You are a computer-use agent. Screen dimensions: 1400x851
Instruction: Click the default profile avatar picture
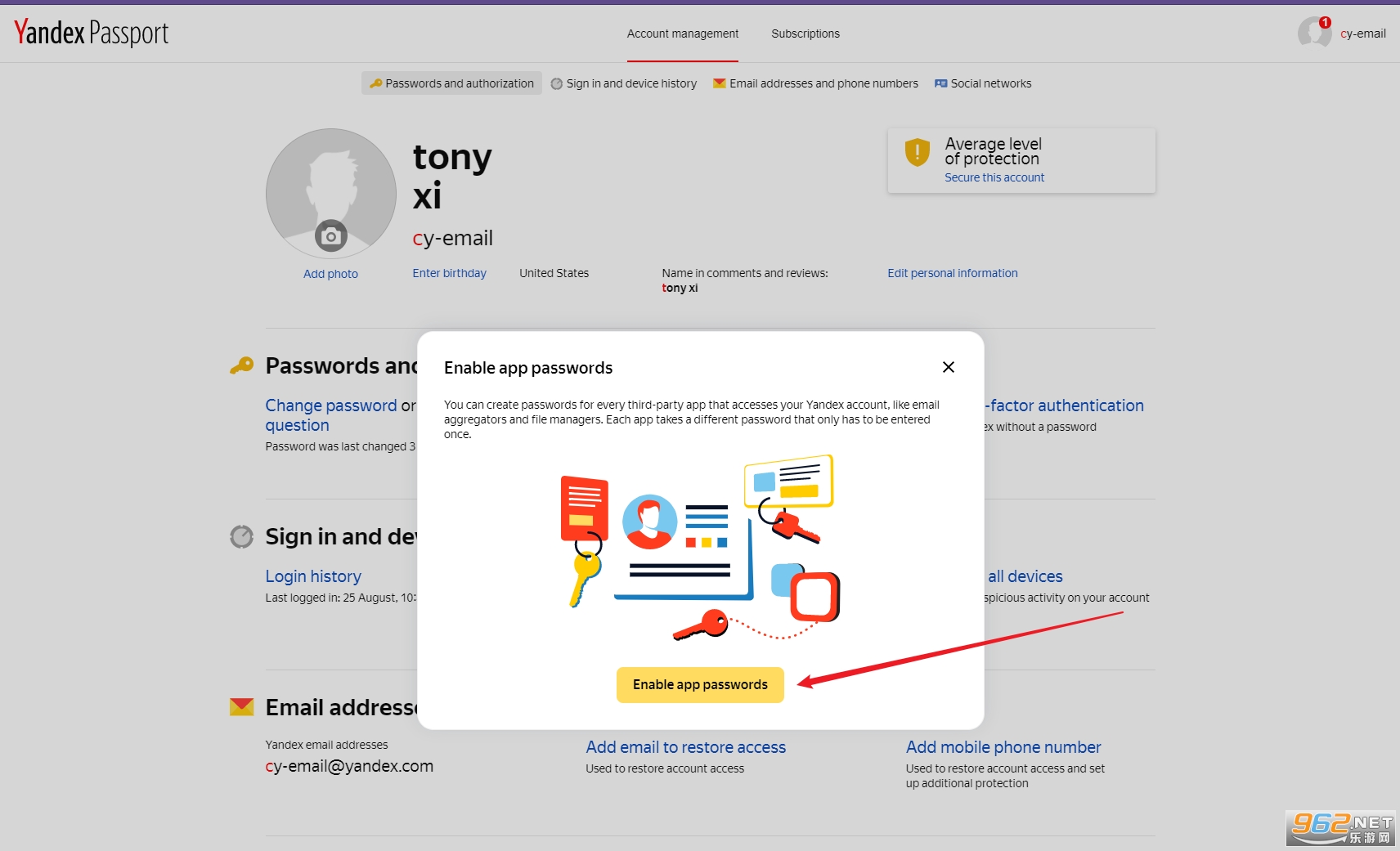[x=331, y=194]
